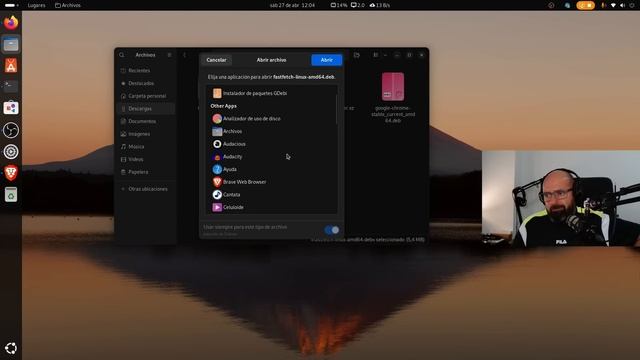Open Carpeta personal in the sidebar
This screenshot has width=640, height=360.
[x=147, y=96]
